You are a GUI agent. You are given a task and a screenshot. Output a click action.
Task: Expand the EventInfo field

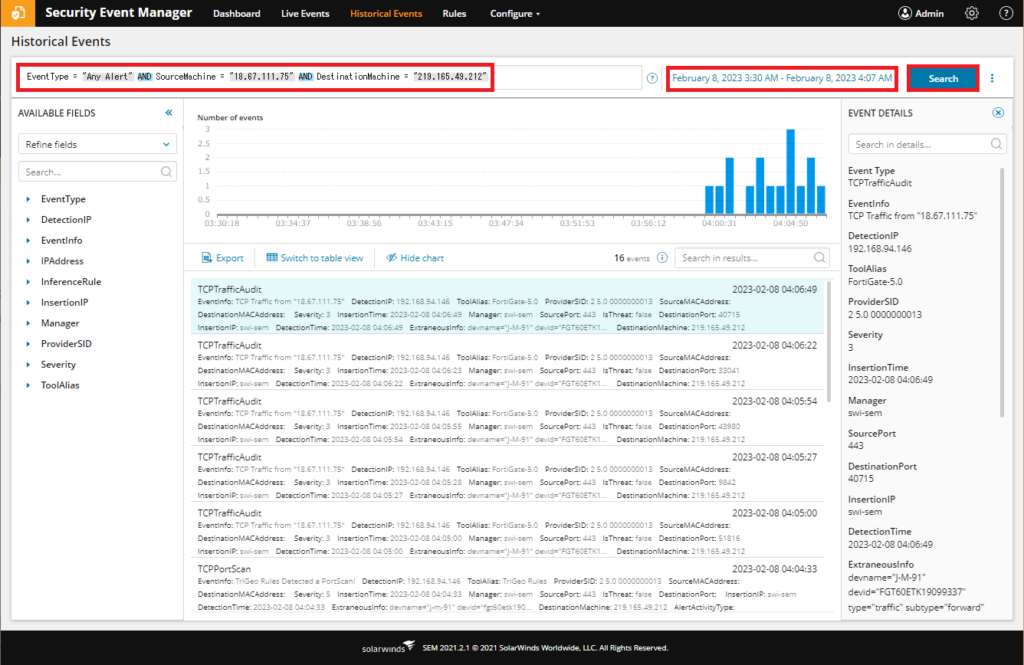[x=28, y=240]
